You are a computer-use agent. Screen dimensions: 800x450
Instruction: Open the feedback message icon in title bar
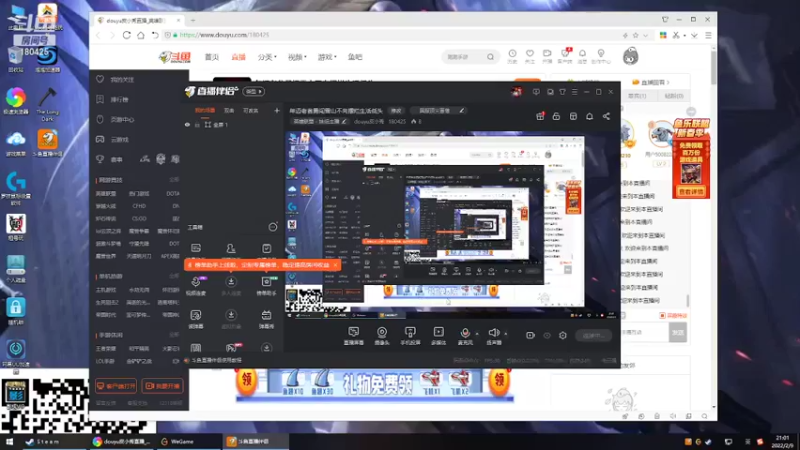[536, 92]
